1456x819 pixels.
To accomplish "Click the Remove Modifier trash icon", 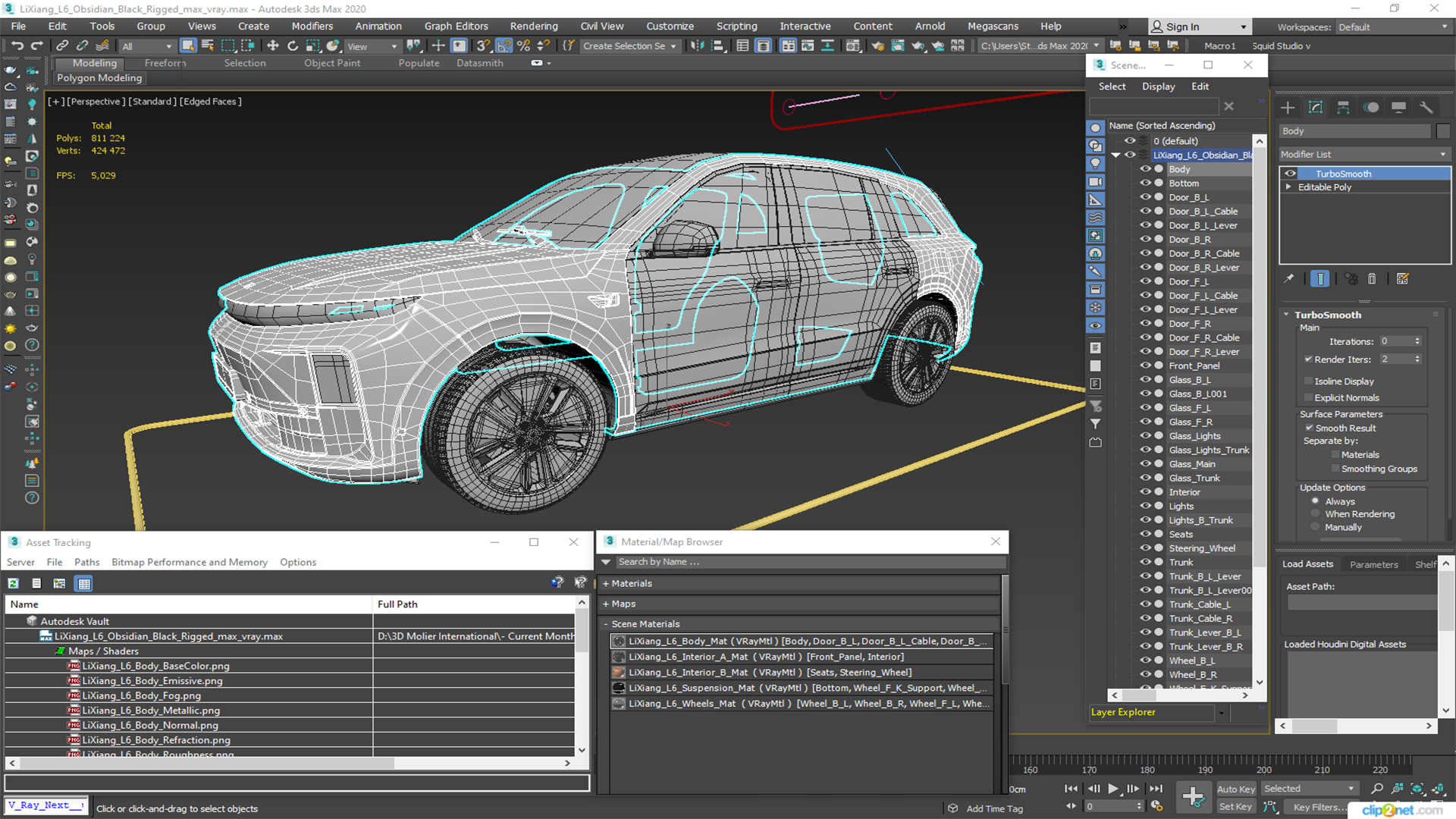I will click(1372, 279).
